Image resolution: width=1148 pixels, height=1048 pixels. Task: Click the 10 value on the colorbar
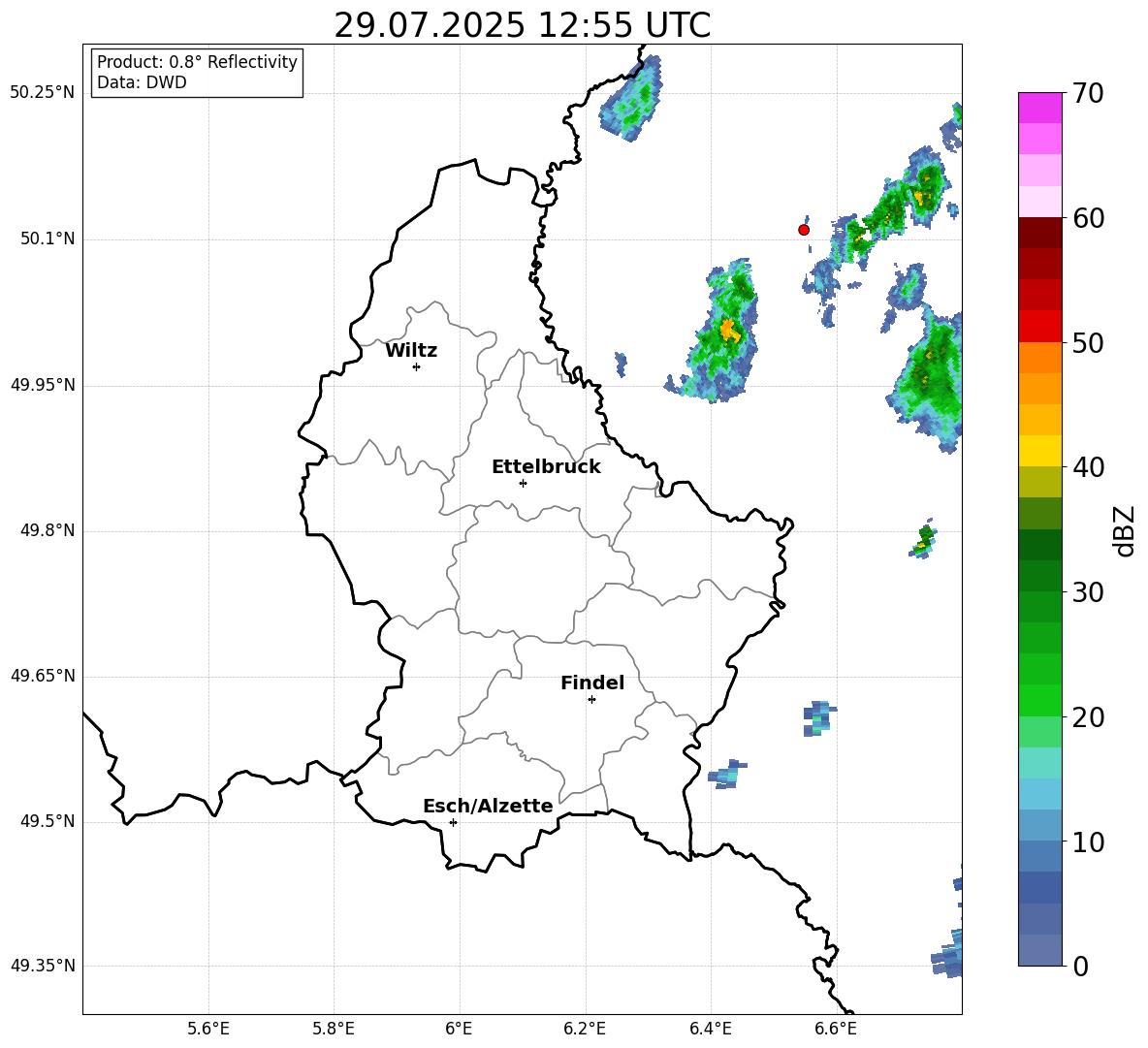(1088, 842)
